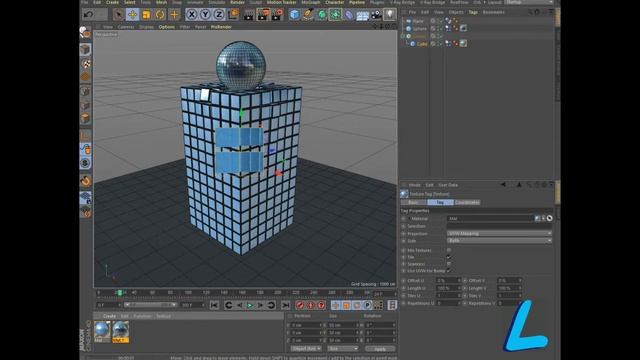Jump to the end of the timeline

coord(286,305)
